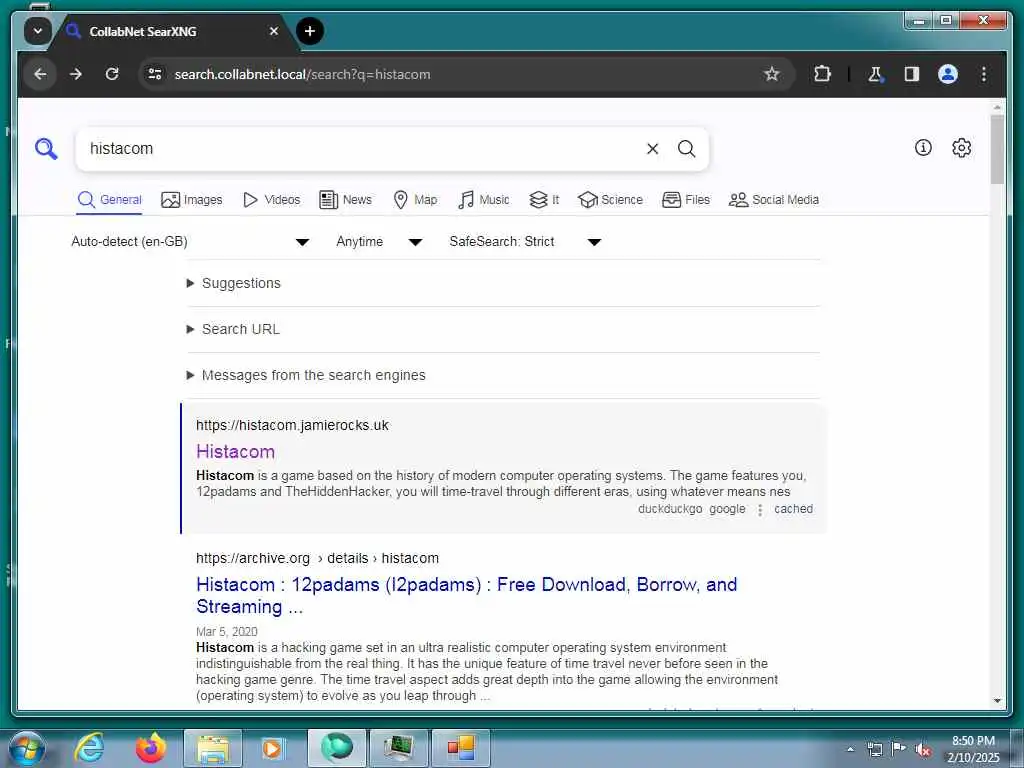Switch to the Science tab
The image size is (1024, 768).
(x=611, y=200)
